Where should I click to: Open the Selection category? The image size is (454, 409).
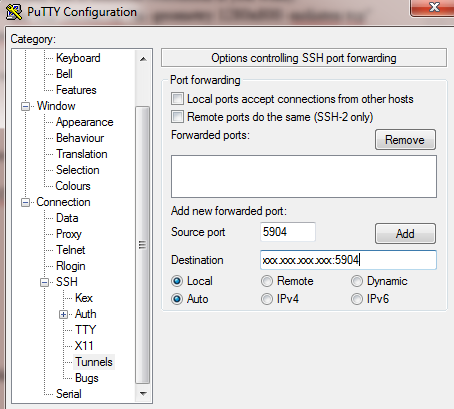coord(78,170)
